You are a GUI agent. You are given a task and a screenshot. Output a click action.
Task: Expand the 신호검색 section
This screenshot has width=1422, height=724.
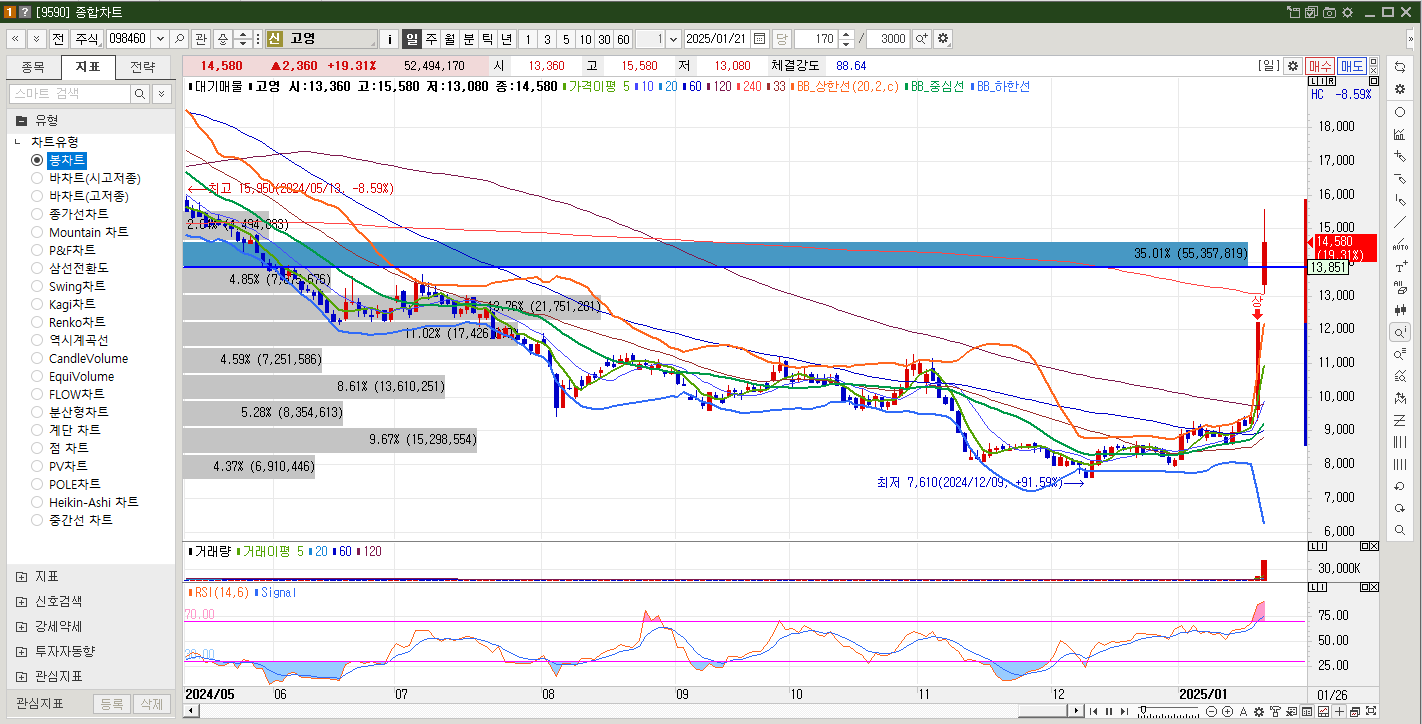coord(21,602)
